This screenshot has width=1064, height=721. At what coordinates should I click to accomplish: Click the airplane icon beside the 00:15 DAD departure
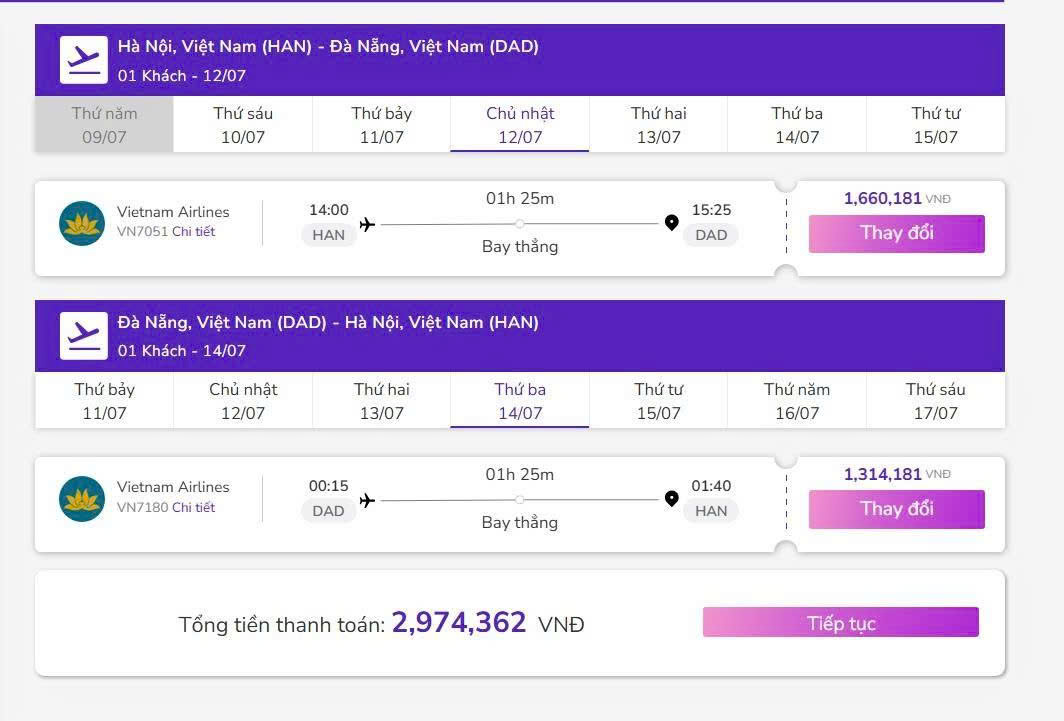(367, 500)
